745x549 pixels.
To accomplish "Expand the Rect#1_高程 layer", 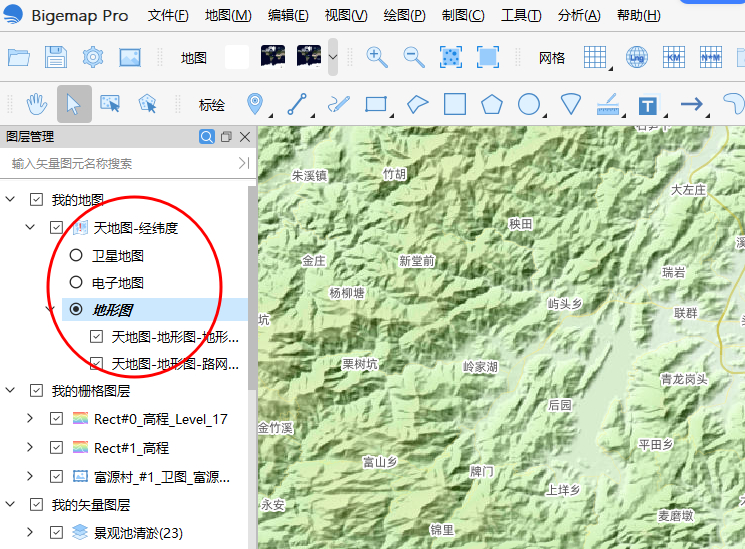I will [x=30, y=447].
